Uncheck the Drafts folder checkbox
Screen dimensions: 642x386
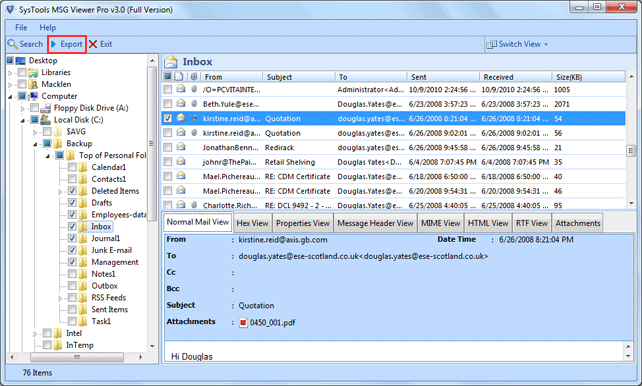click(x=72, y=203)
